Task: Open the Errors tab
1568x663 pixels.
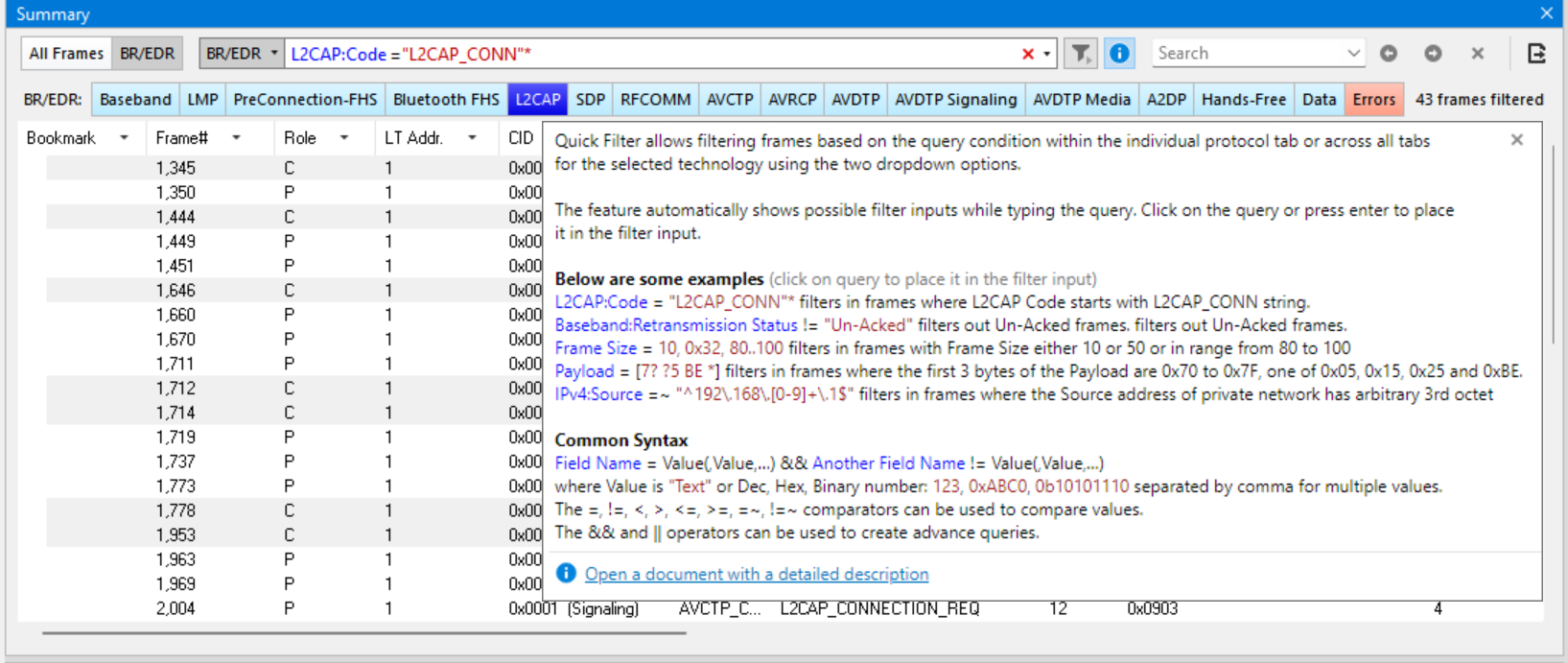Action: point(1373,100)
